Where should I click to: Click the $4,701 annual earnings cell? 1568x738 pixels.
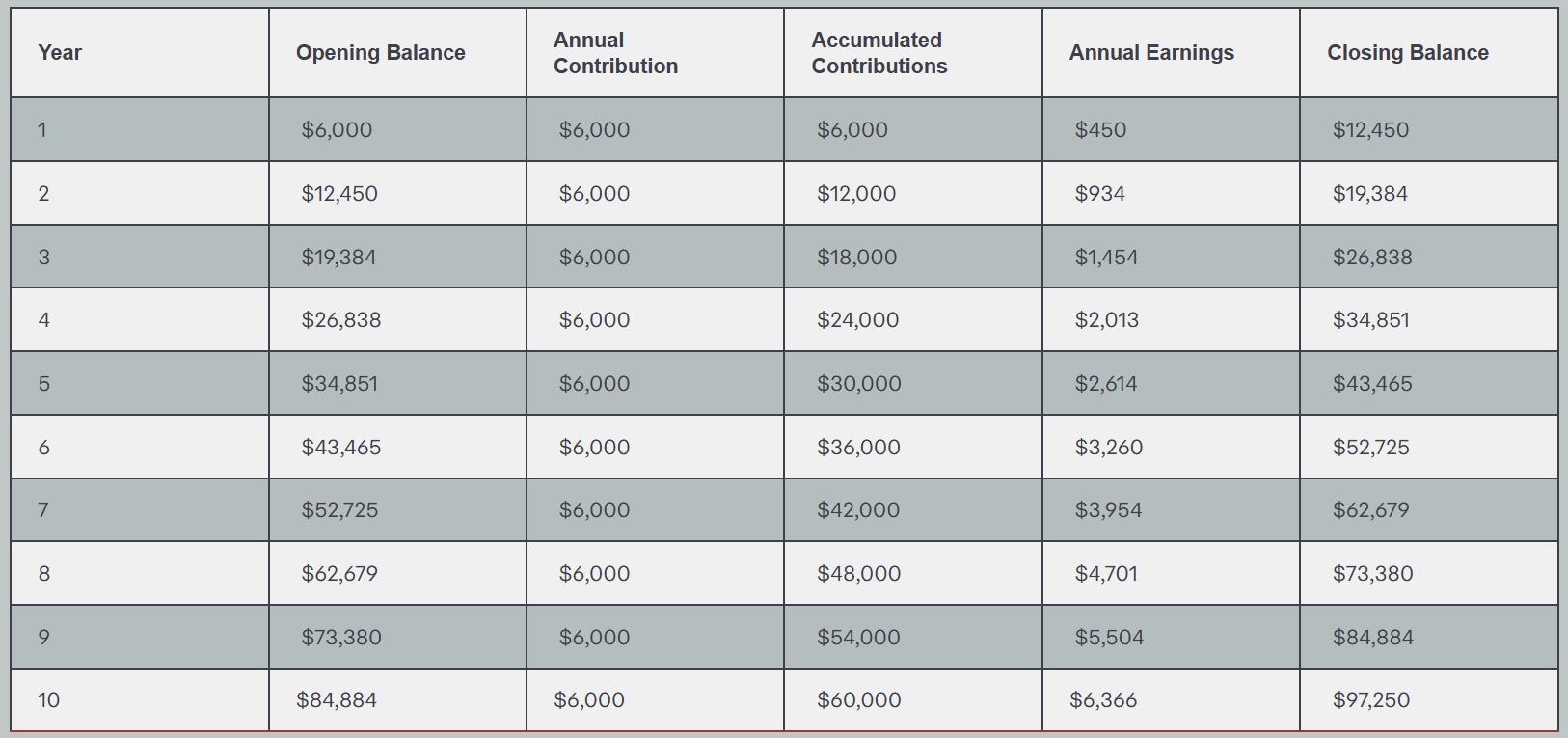coord(1106,574)
